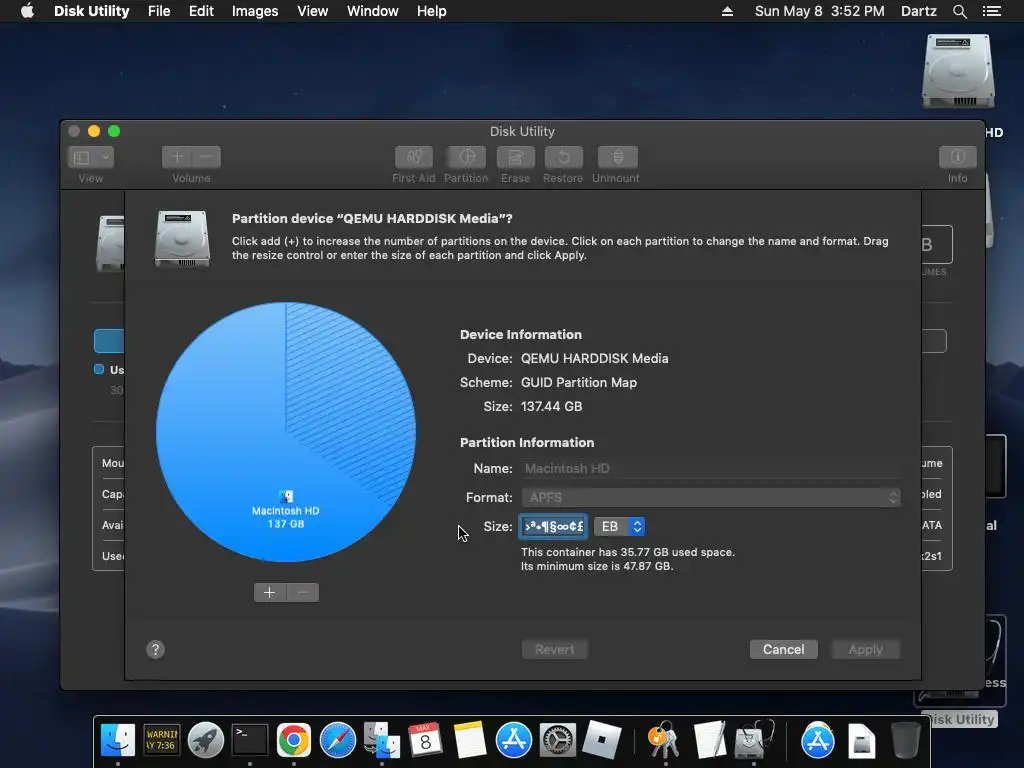Open the Edit menu
The width and height of the screenshot is (1024, 768).
click(x=201, y=11)
